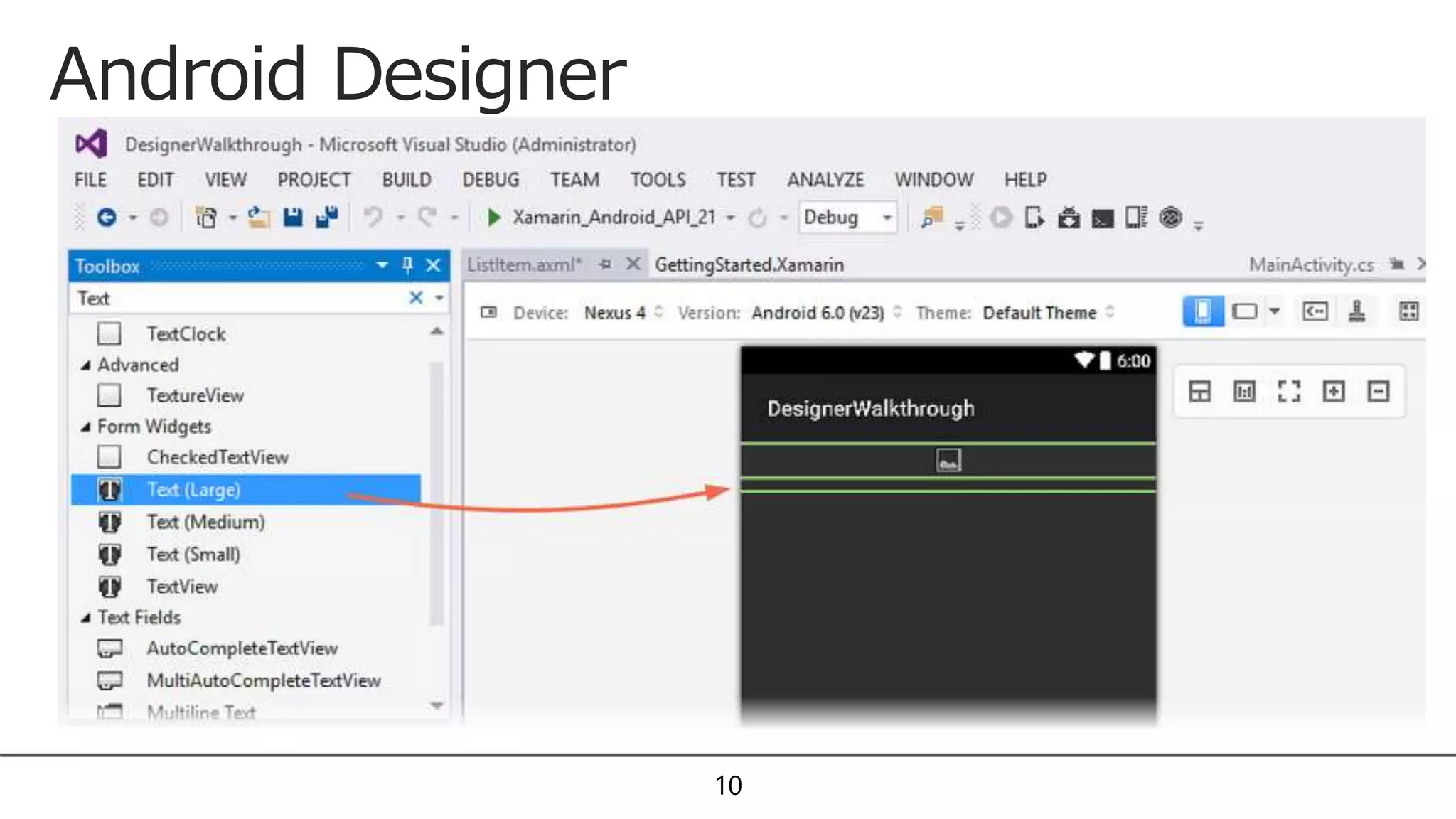Screen dimensions: 1456x819
Task: Open the FILE menu
Action: [90, 180]
